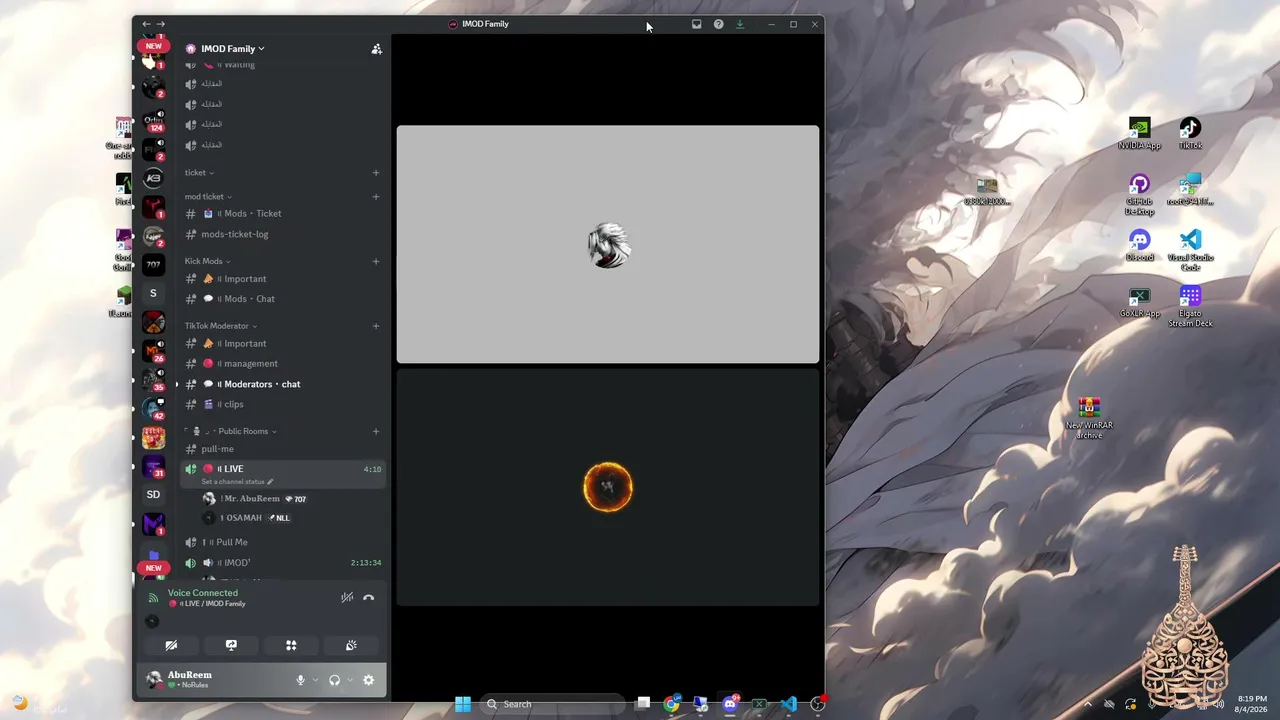This screenshot has height=720, width=1280.
Task: Click the download update arrow icon
Action: [740, 24]
